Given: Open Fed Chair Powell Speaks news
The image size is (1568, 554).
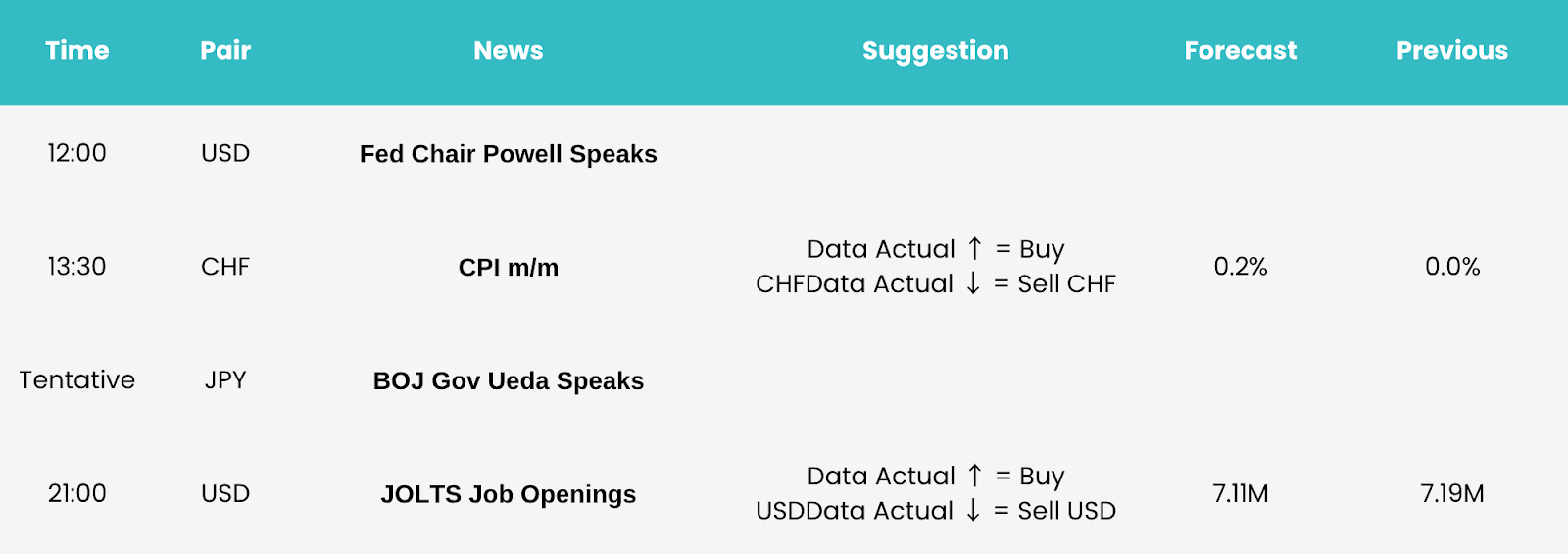Looking at the screenshot, I should coord(509,154).
